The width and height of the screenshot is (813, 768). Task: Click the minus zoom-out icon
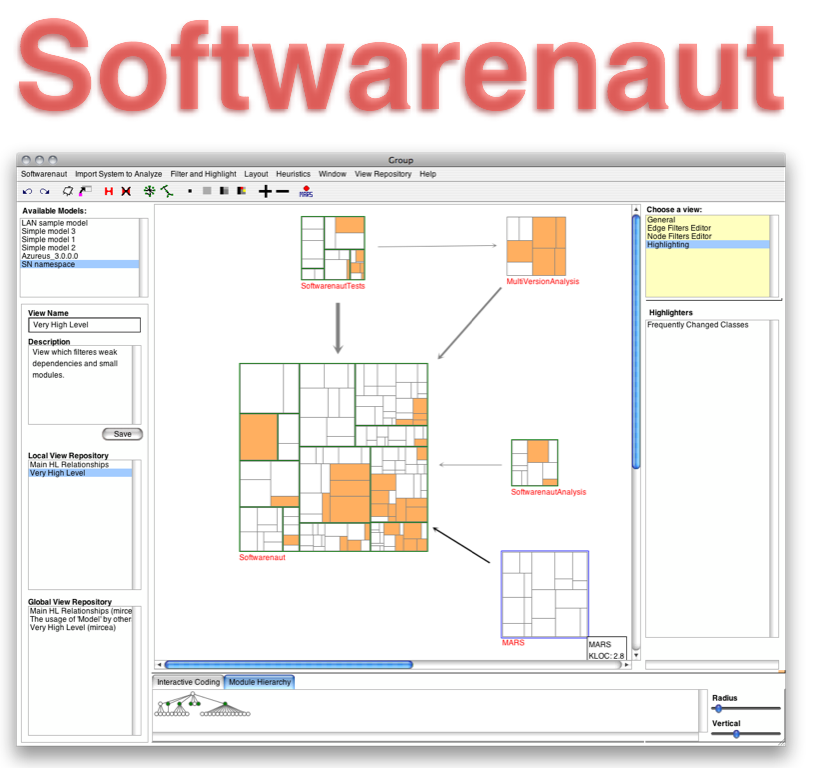(283, 191)
